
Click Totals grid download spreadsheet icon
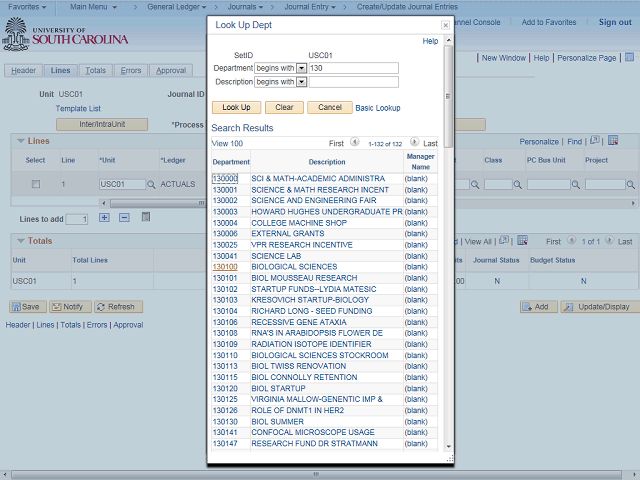[x=522, y=240]
